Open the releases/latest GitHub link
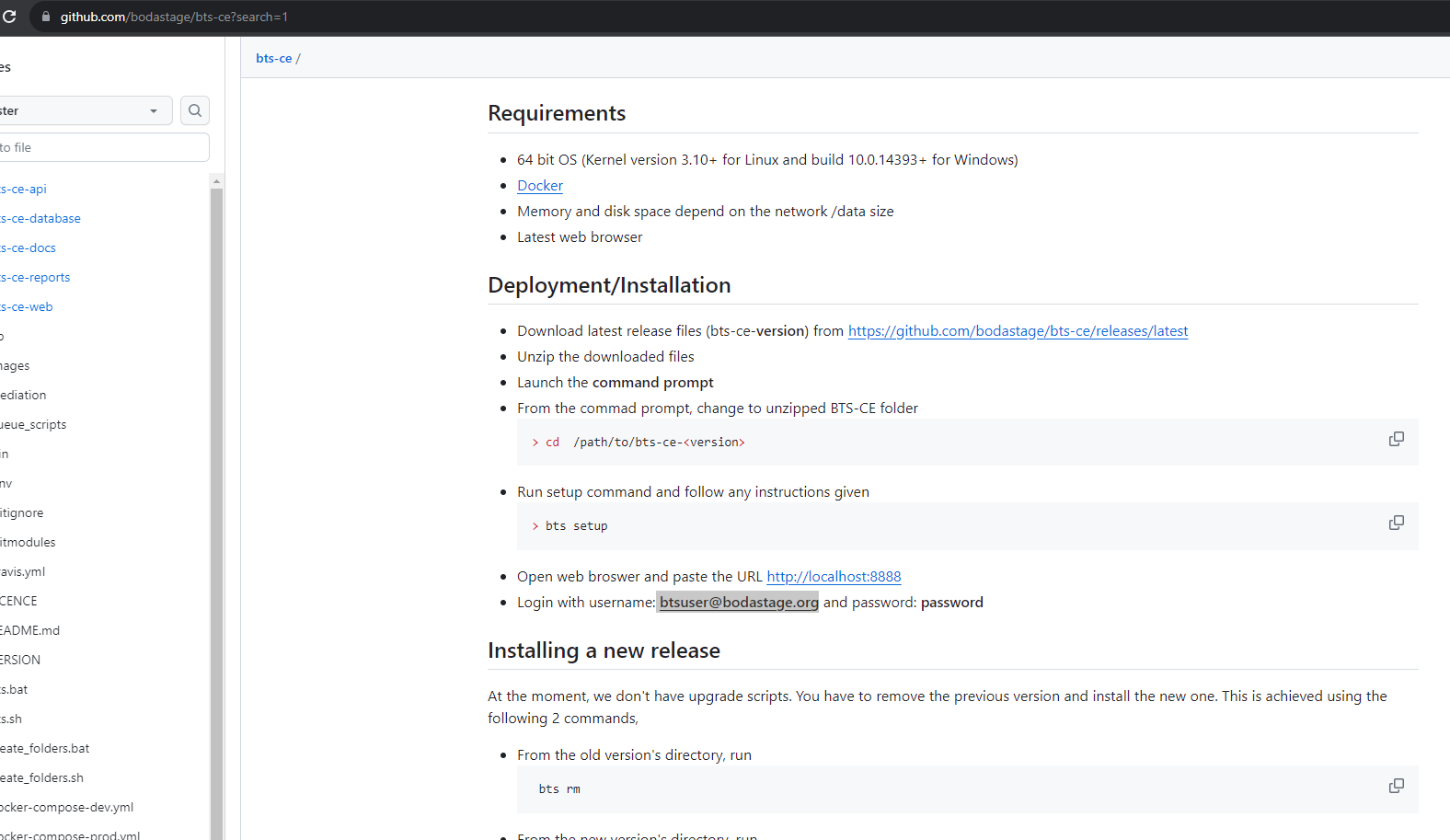Screen dimensions: 1450x840 pyautogui.click(x=1018, y=330)
